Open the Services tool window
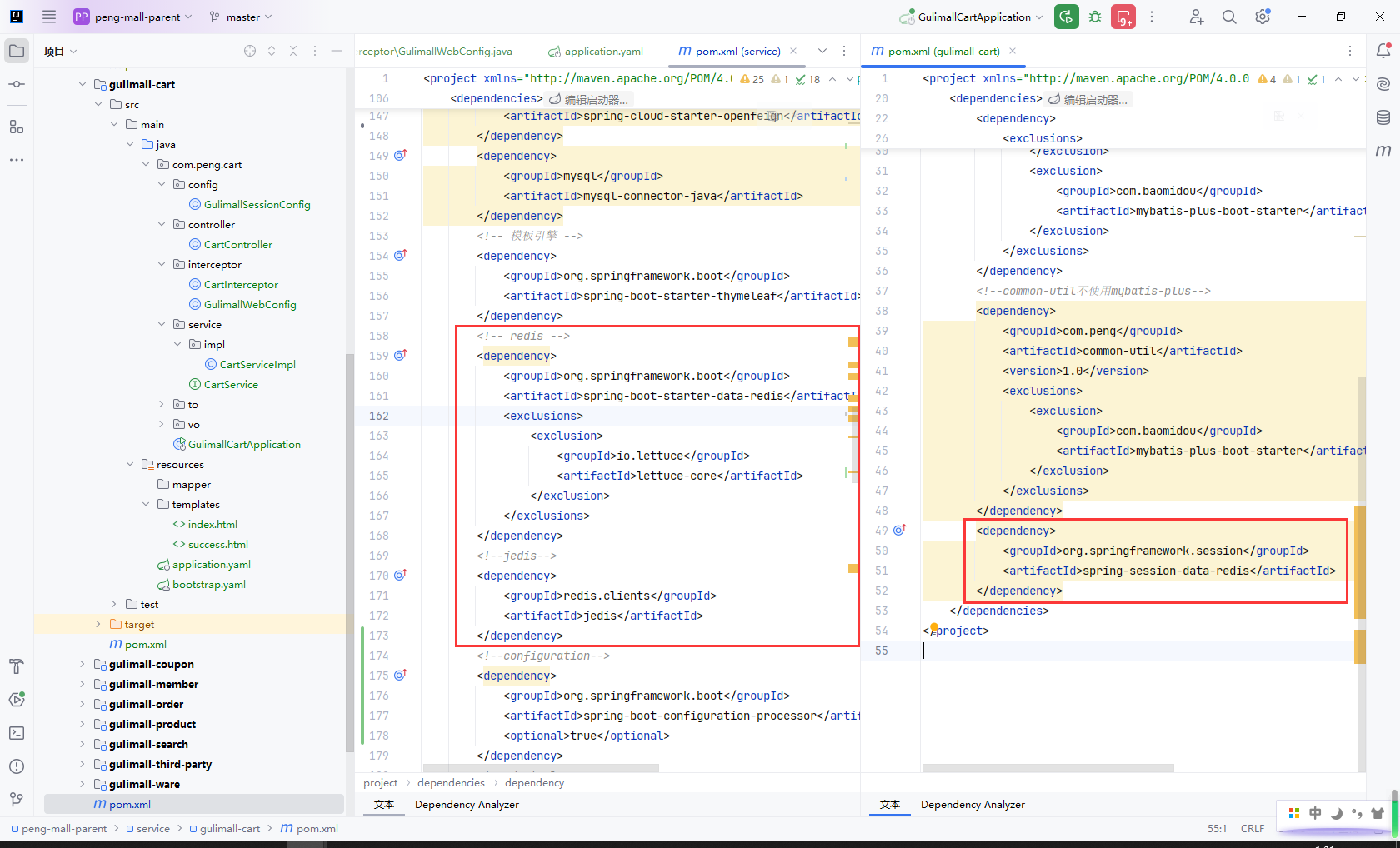 17,700
